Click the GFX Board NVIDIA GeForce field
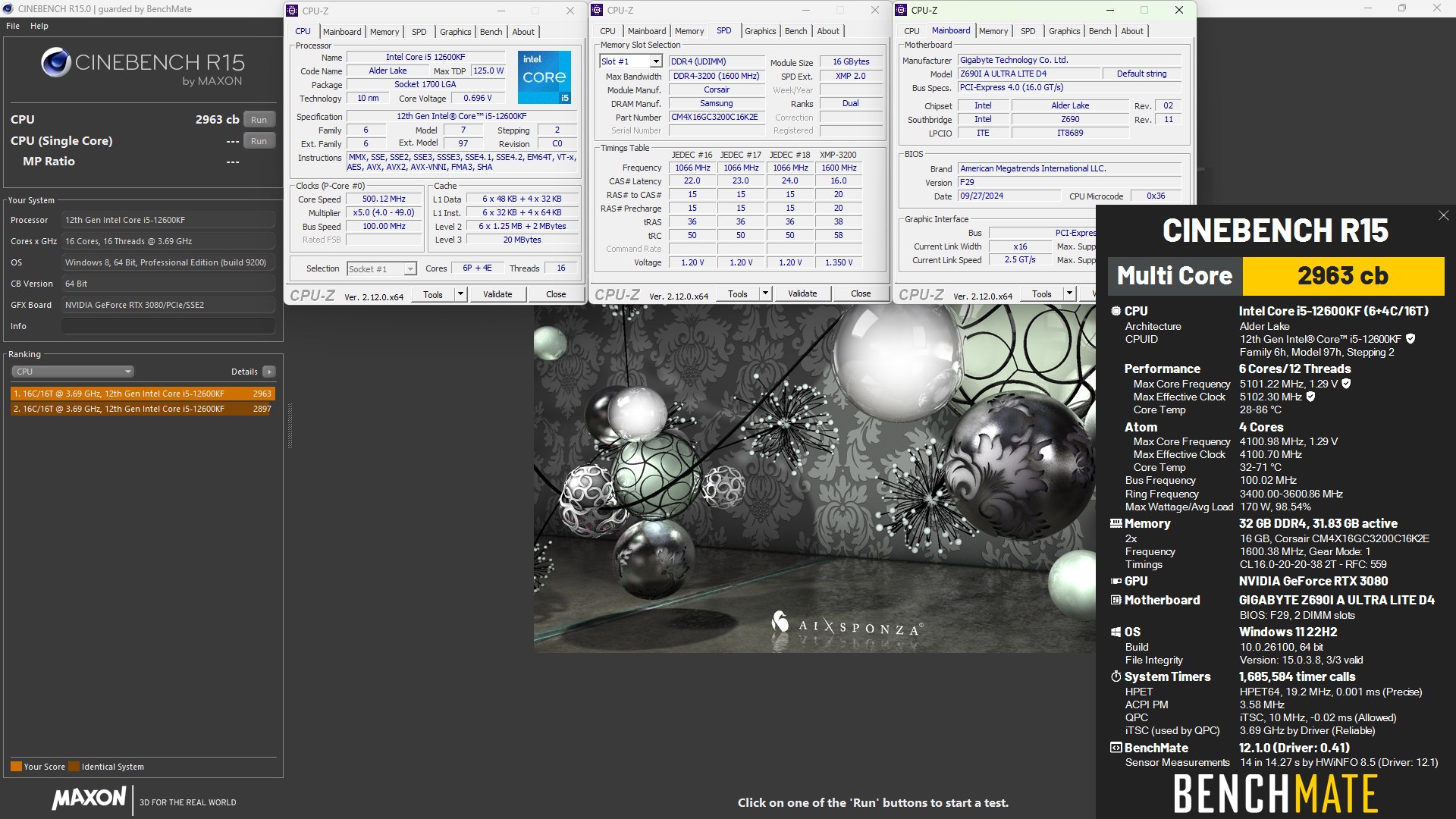This screenshot has height=819, width=1456. [x=168, y=305]
